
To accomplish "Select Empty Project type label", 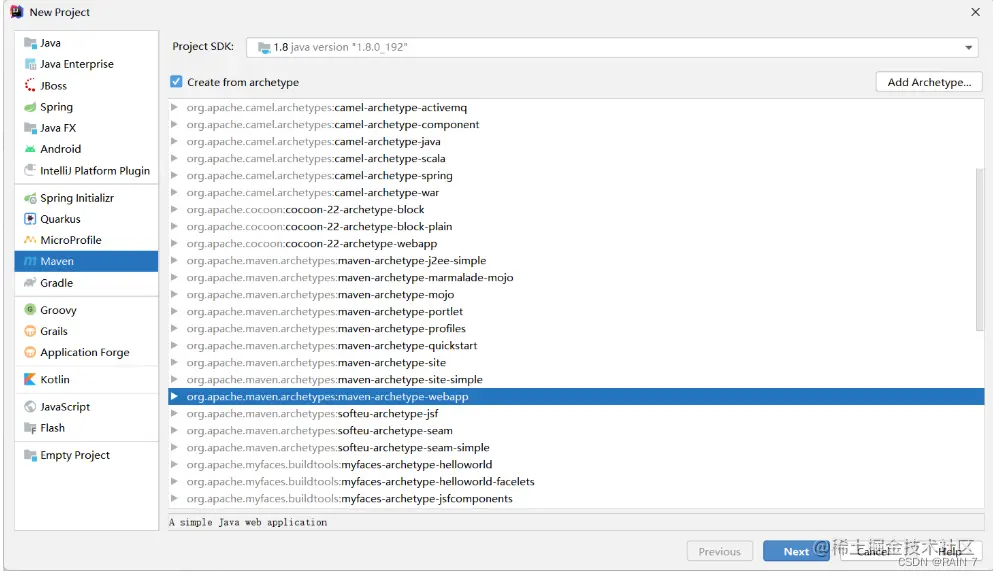I will click(x=75, y=455).
